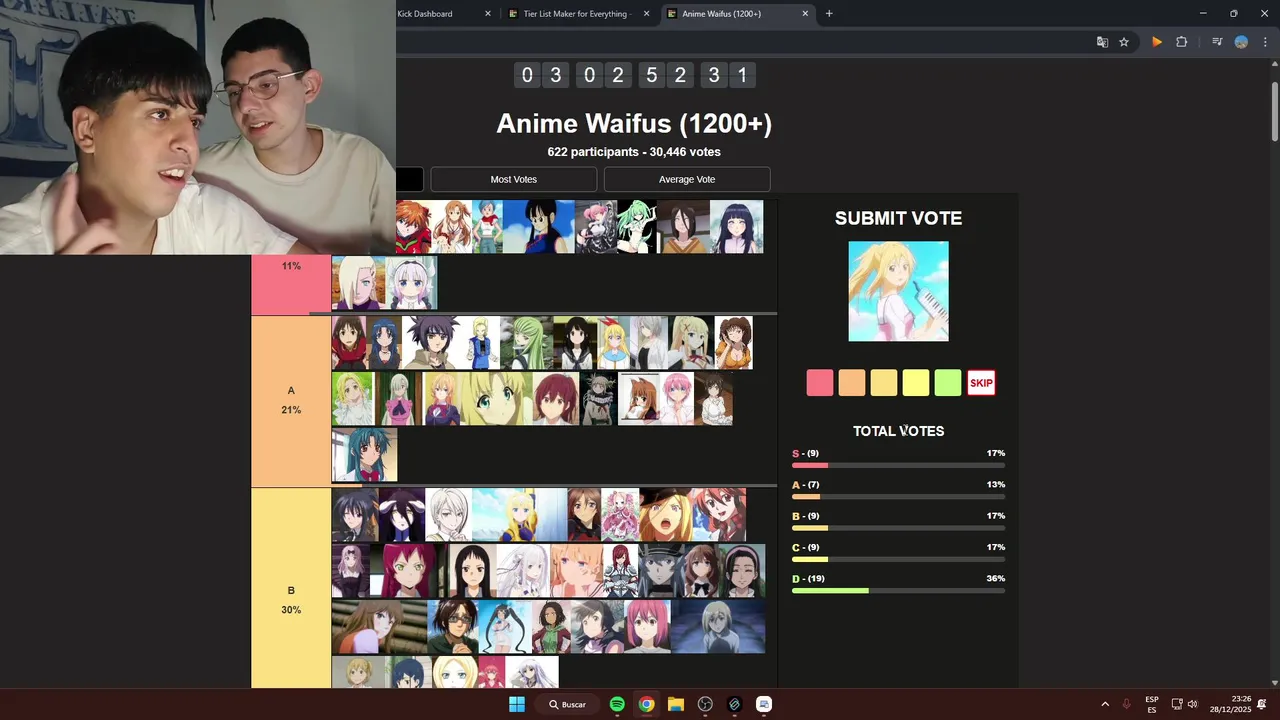Open the Chrome extensions puzzle icon
Image resolution: width=1280 pixels, height=720 pixels.
1181,42
